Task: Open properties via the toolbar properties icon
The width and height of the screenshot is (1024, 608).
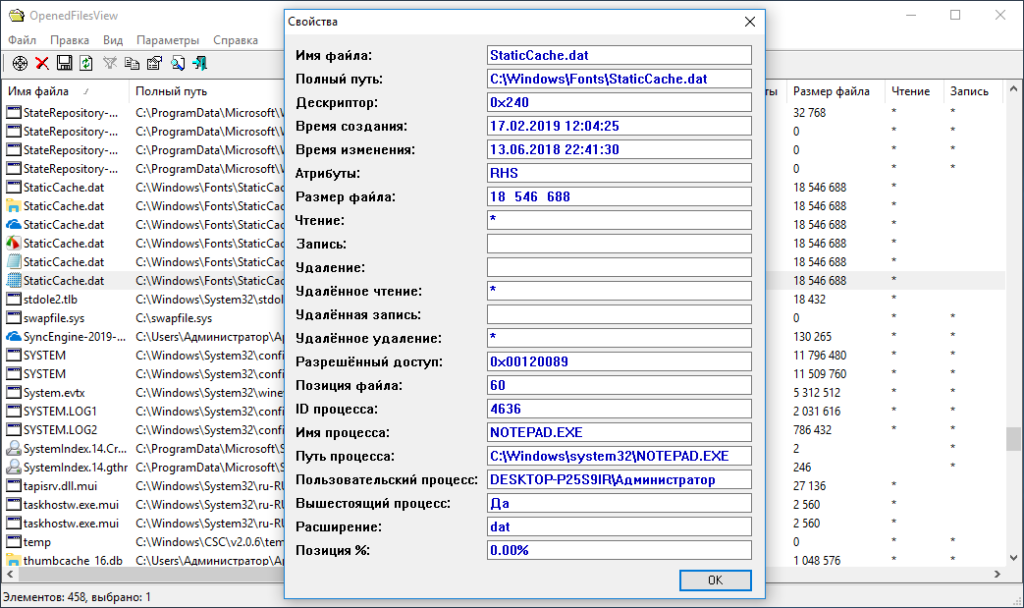Action: pyautogui.click(x=155, y=62)
